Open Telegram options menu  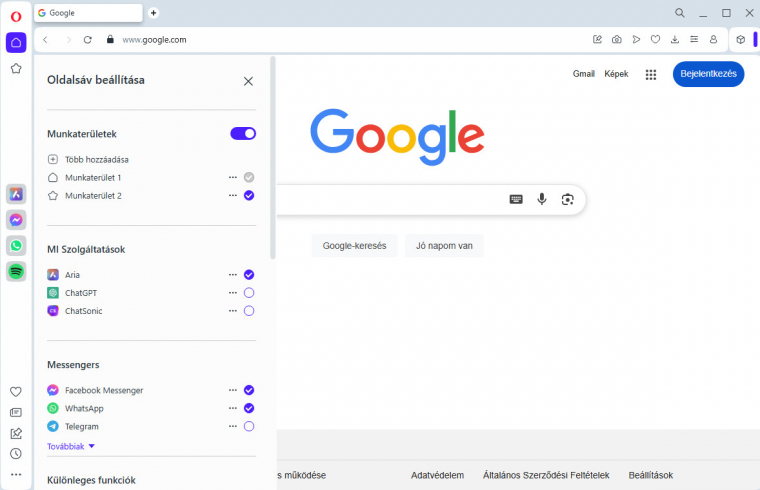click(x=233, y=427)
